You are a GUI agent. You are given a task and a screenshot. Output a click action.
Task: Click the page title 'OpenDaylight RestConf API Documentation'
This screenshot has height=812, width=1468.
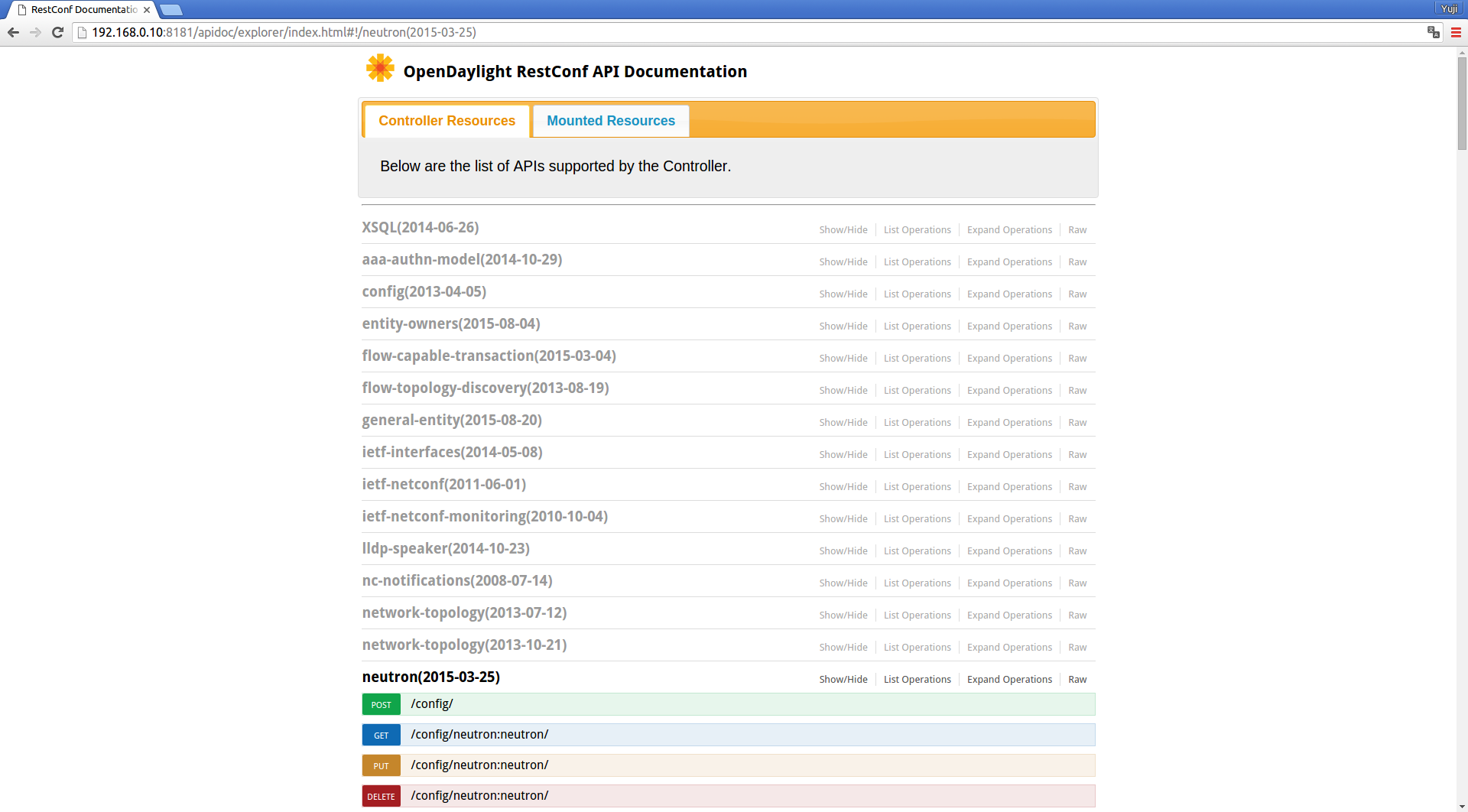click(x=575, y=71)
